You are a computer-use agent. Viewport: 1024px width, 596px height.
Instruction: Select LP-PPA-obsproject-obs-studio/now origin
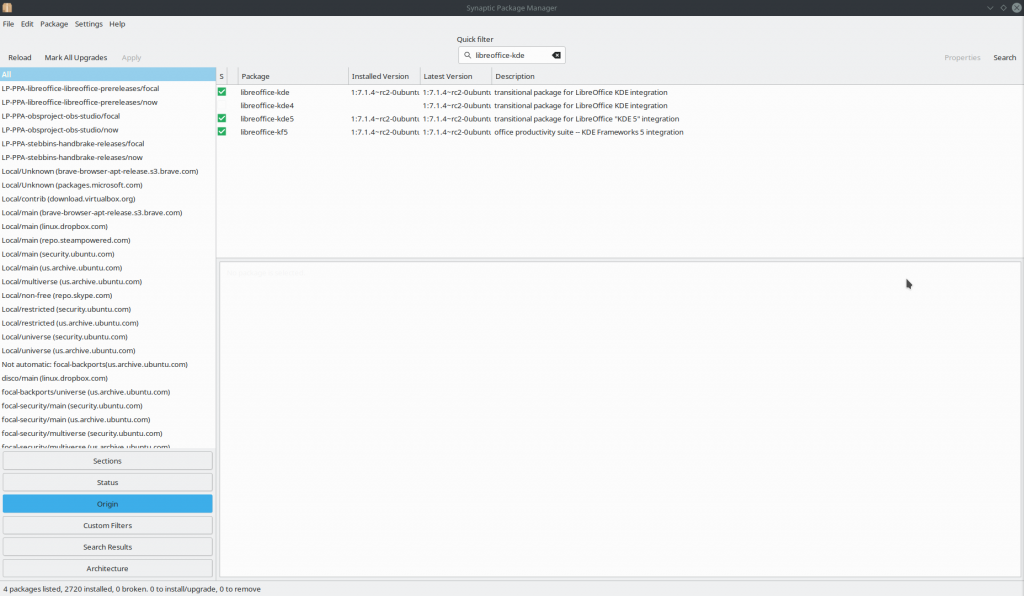pyautogui.click(x=60, y=130)
